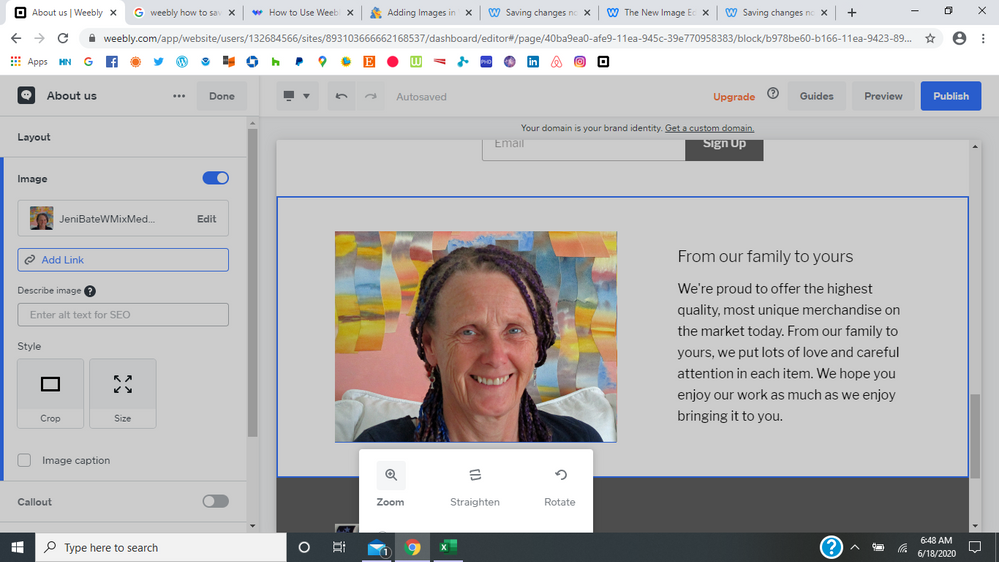Click the Straighten image tool
The width and height of the screenshot is (999, 562).
point(475,485)
